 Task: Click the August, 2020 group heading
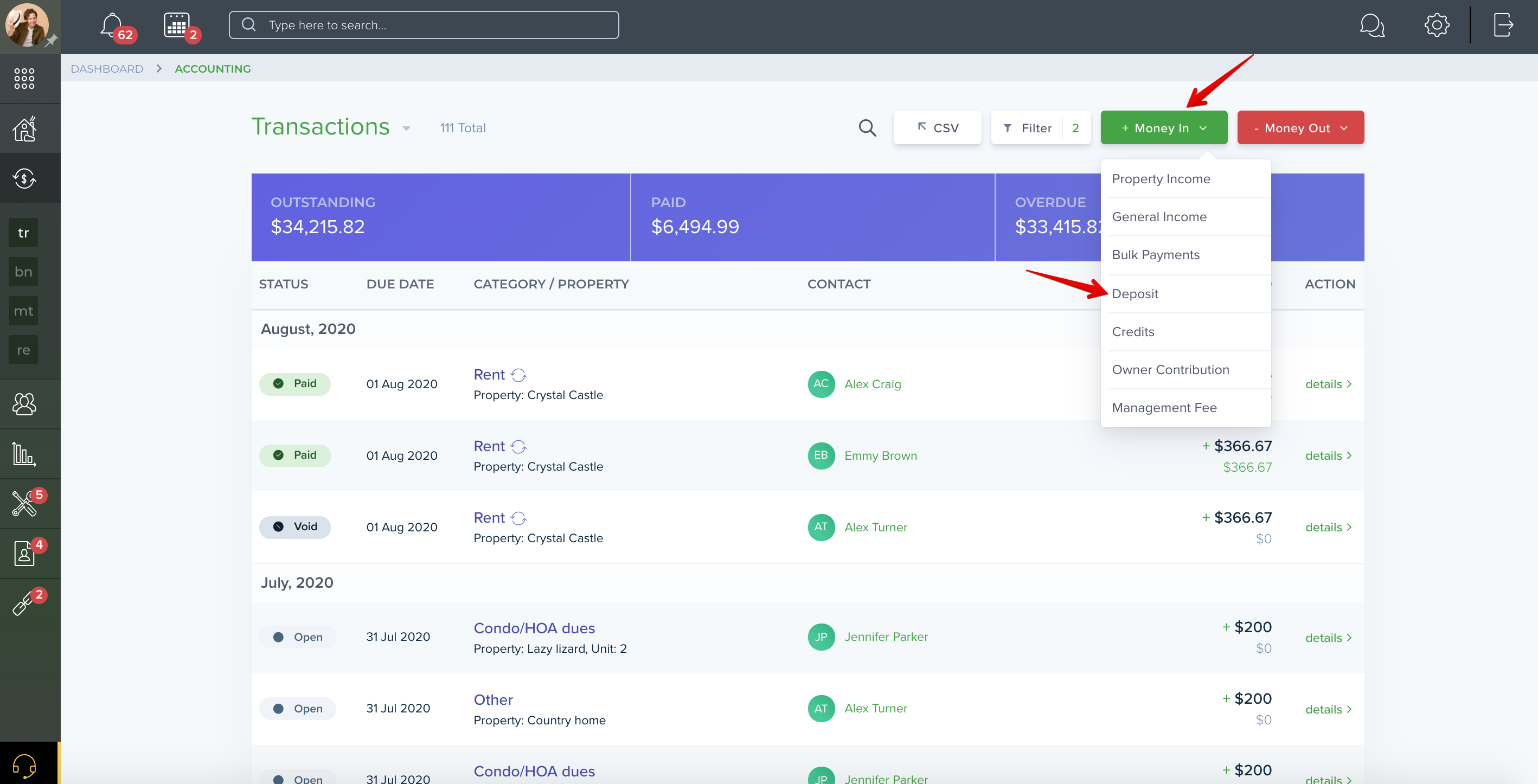308,329
